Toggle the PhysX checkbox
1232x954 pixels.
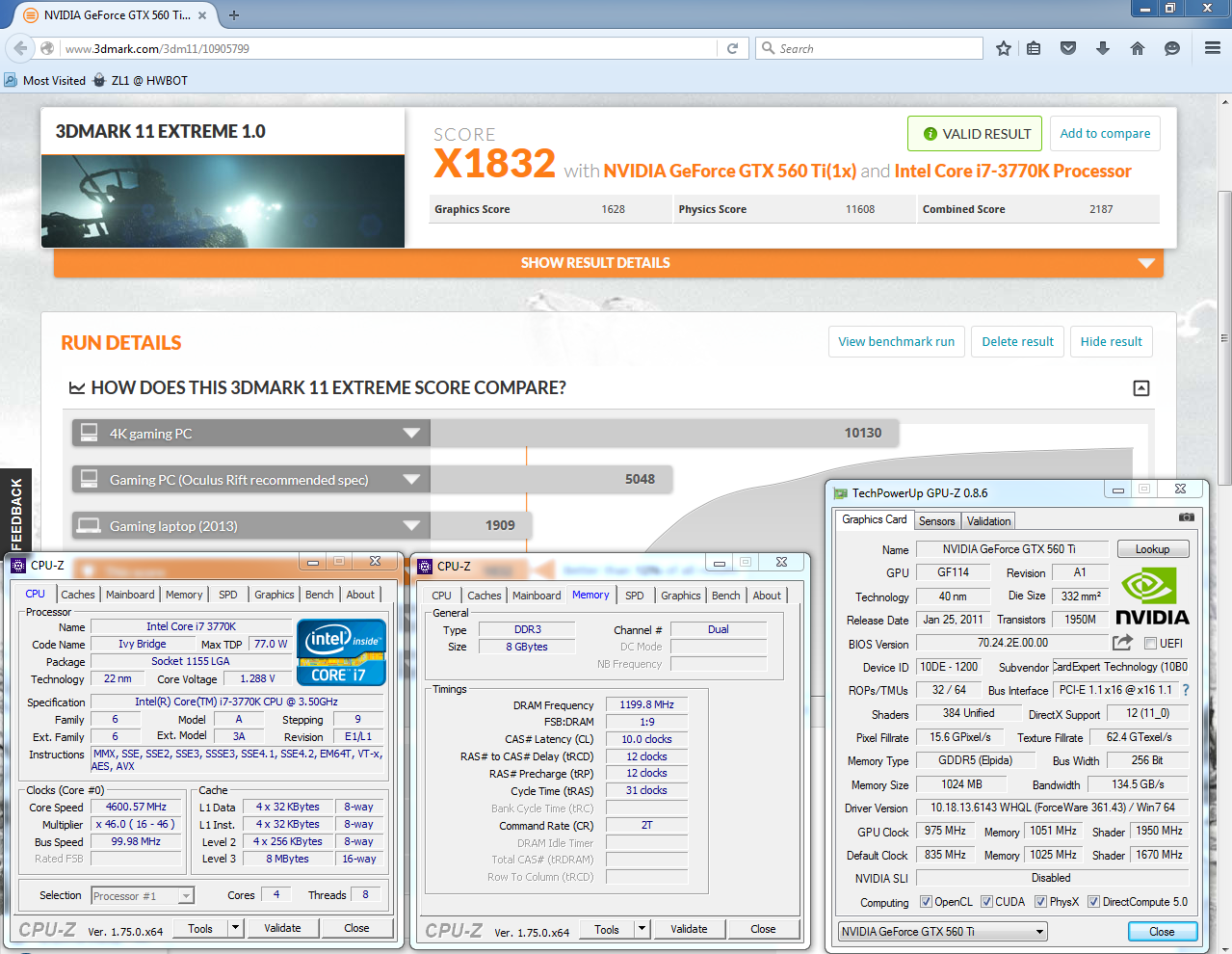tap(1040, 902)
